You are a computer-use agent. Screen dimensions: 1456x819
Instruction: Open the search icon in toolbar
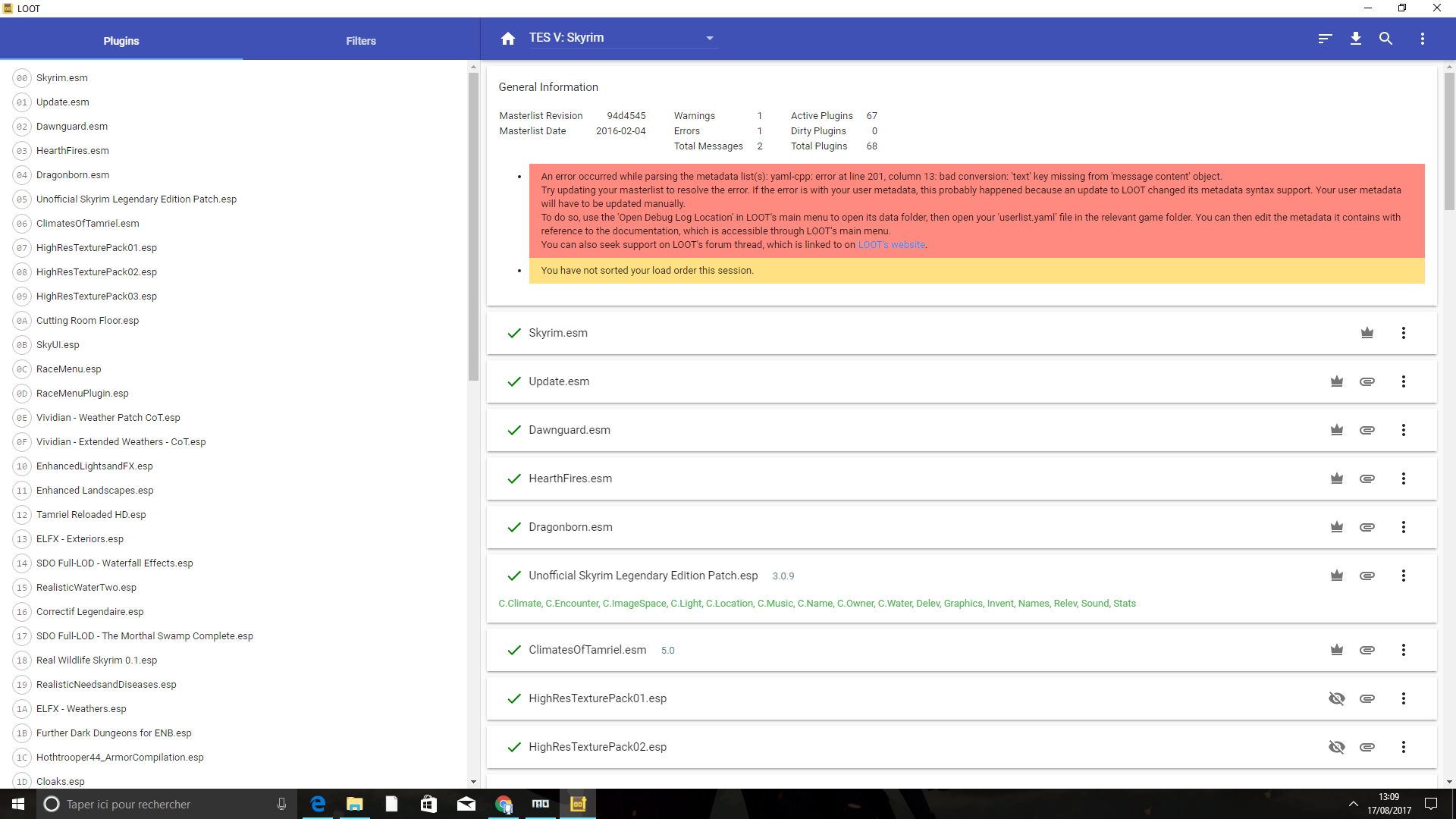(x=1385, y=39)
